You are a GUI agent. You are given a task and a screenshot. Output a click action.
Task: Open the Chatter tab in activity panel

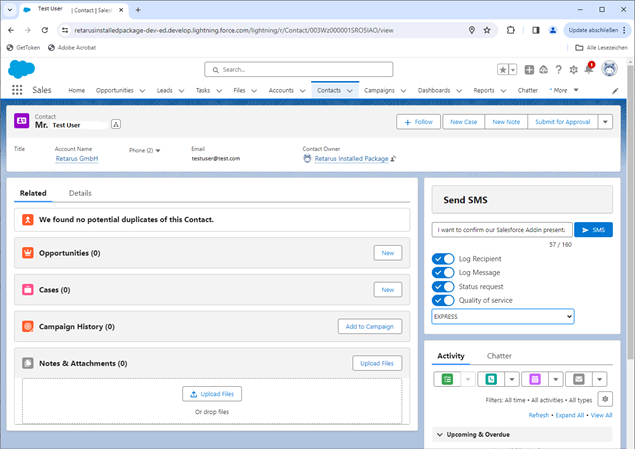[x=499, y=355]
